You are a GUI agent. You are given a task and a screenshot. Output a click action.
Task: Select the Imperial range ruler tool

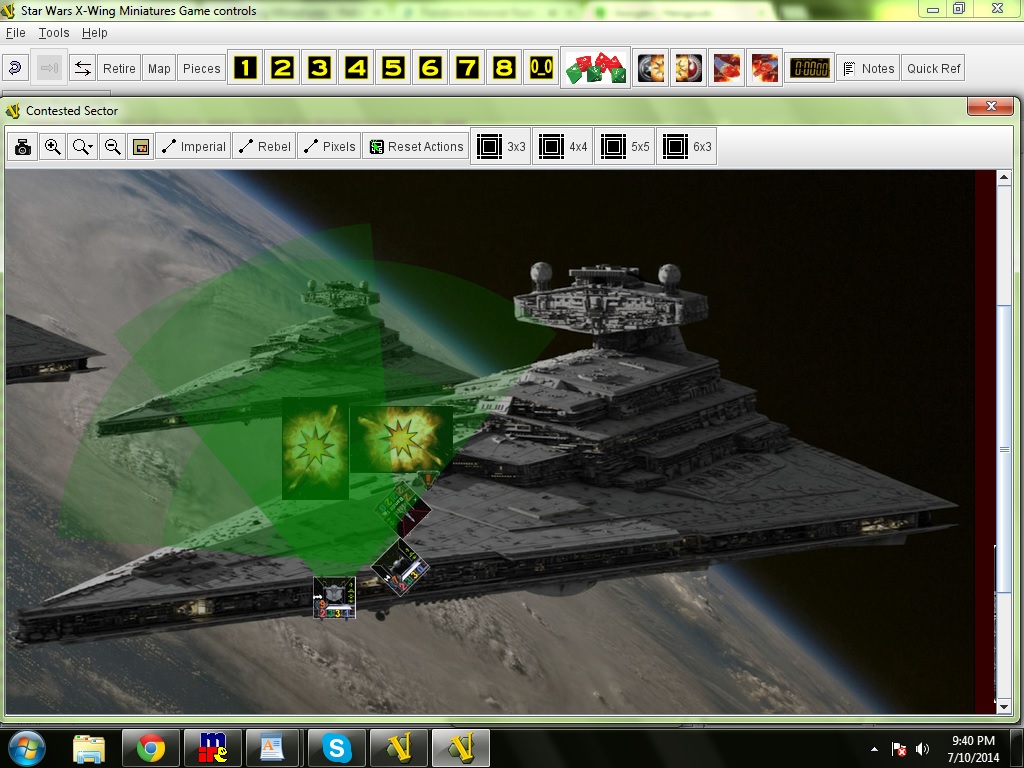[193, 147]
